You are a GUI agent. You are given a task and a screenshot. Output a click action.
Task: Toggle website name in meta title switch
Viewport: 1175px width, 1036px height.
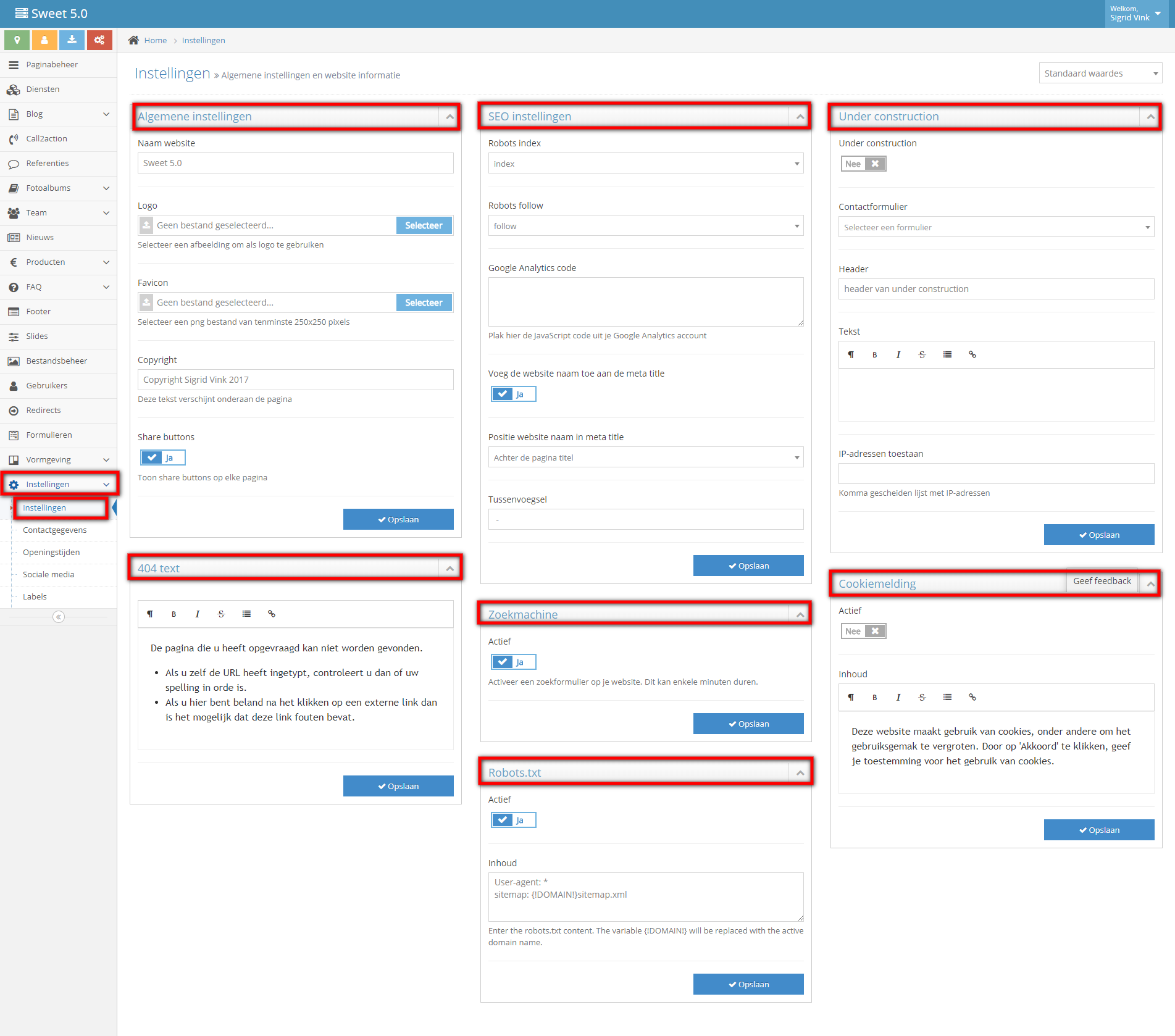click(x=514, y=394)
